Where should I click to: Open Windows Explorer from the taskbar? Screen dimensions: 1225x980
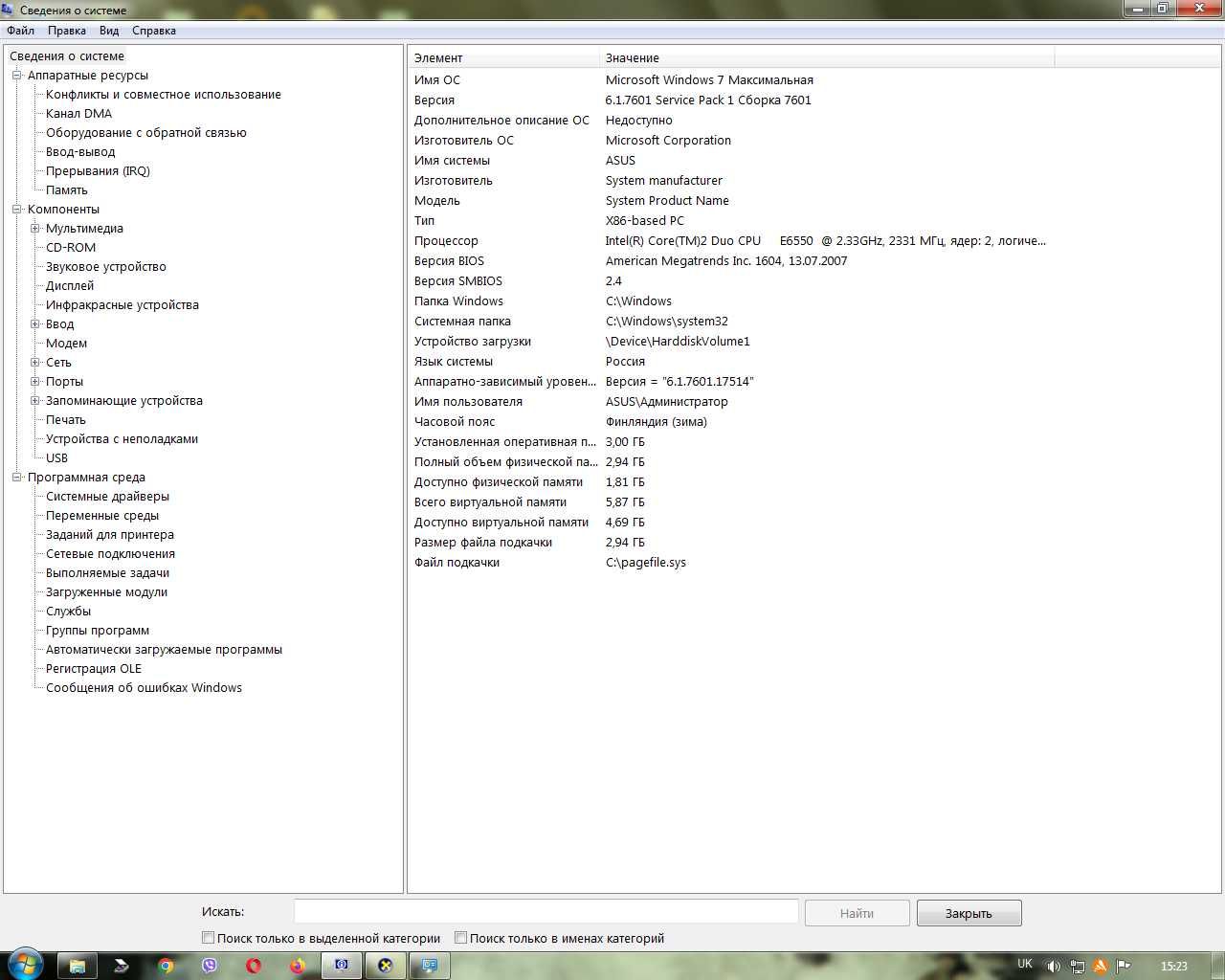pyautogui.click(x=78, y=966)
